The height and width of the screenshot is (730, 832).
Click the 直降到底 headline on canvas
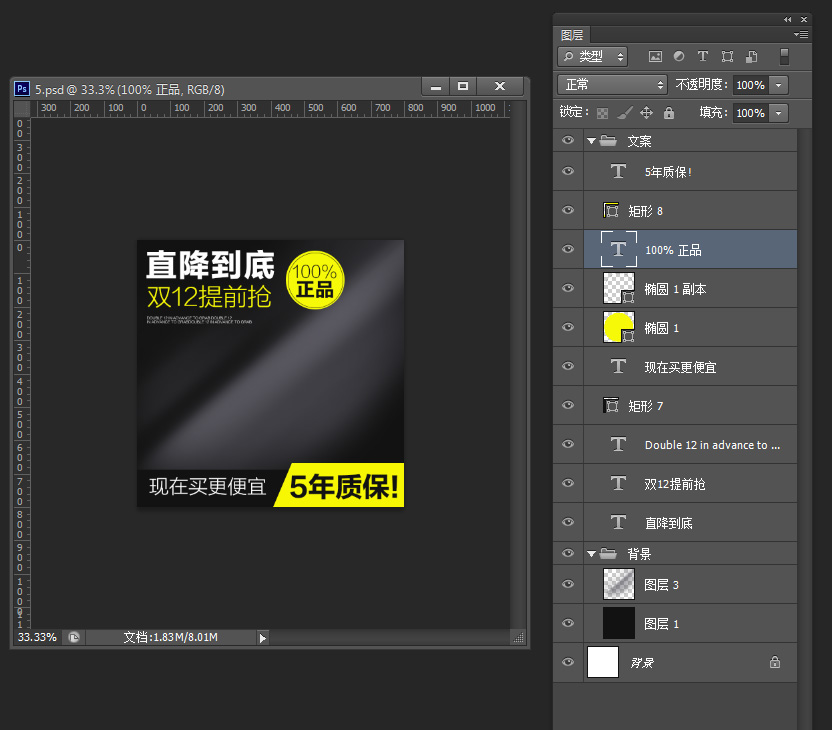point(210,265)
